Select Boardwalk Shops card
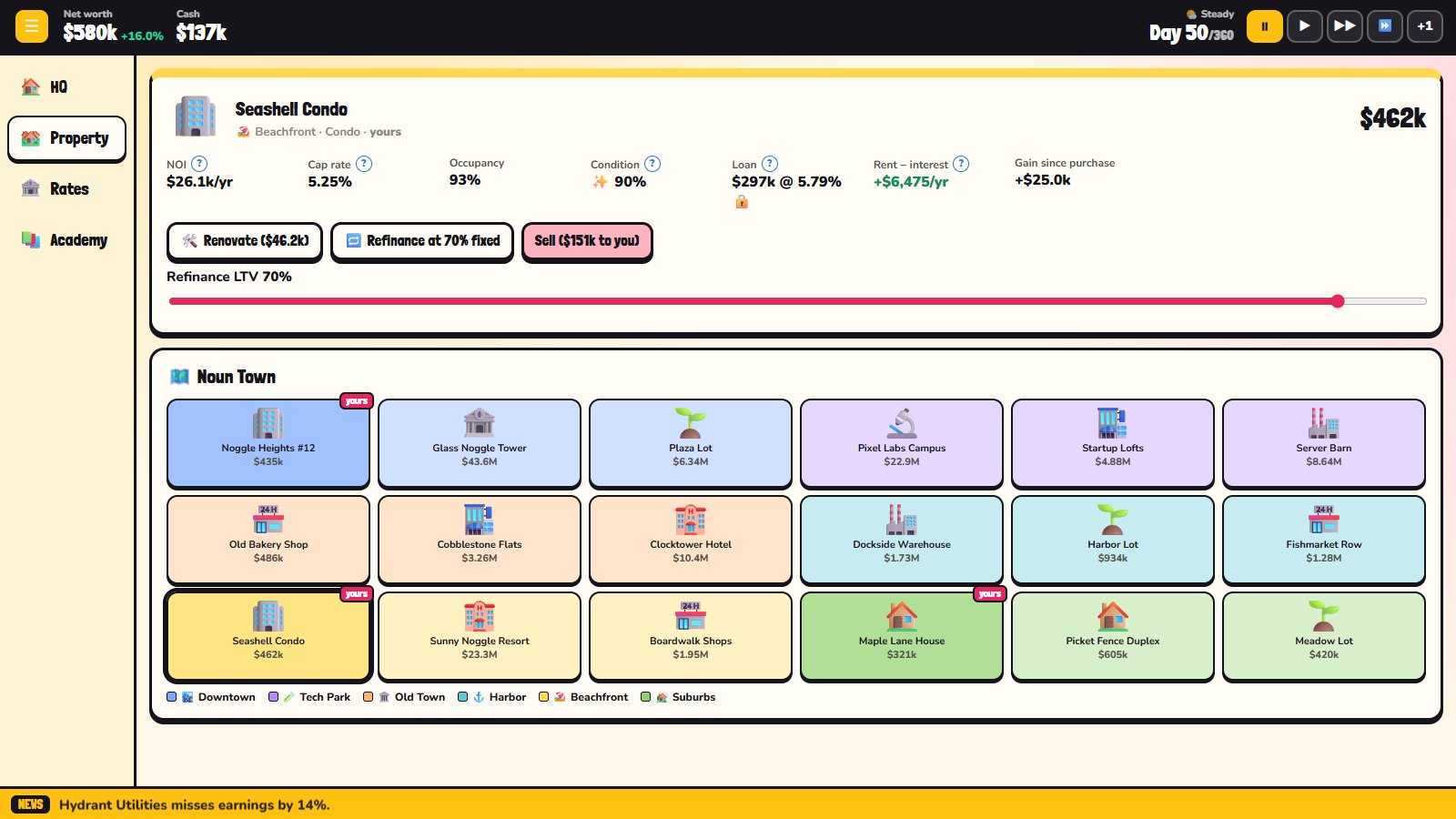This screenshot has width=1456, height=819. coord(691,636)
